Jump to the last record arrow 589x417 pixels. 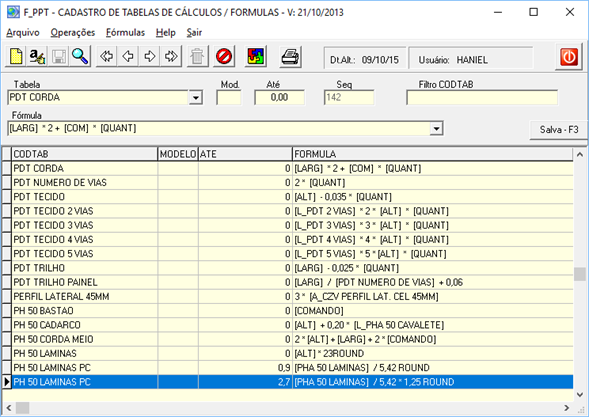click(171, 57)
